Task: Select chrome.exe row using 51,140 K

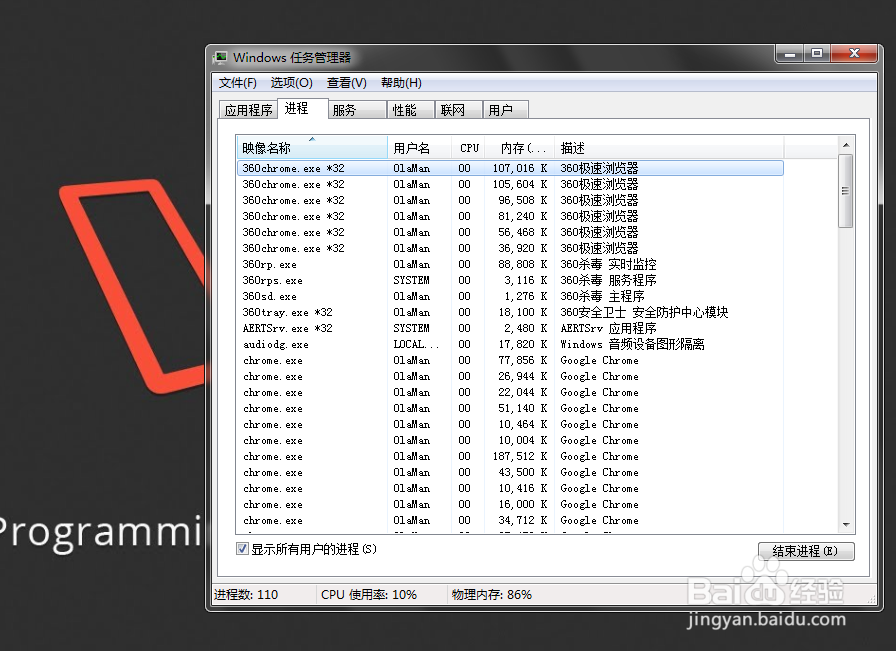Action: coord(510,408)
